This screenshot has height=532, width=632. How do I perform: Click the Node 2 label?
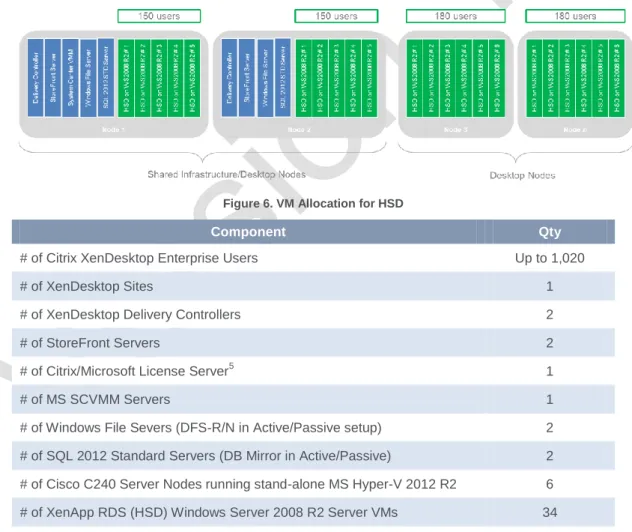pyautogui.click(x=299, y=129)
